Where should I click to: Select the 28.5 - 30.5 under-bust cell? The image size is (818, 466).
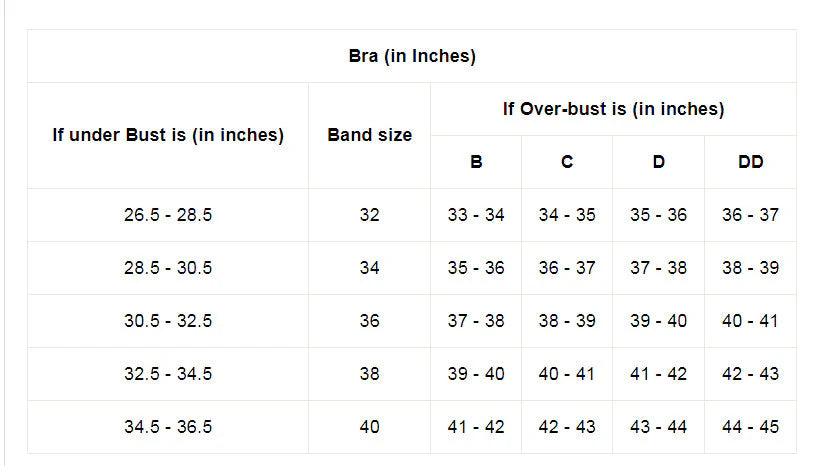pyautogui.click(x=168, y=268)
